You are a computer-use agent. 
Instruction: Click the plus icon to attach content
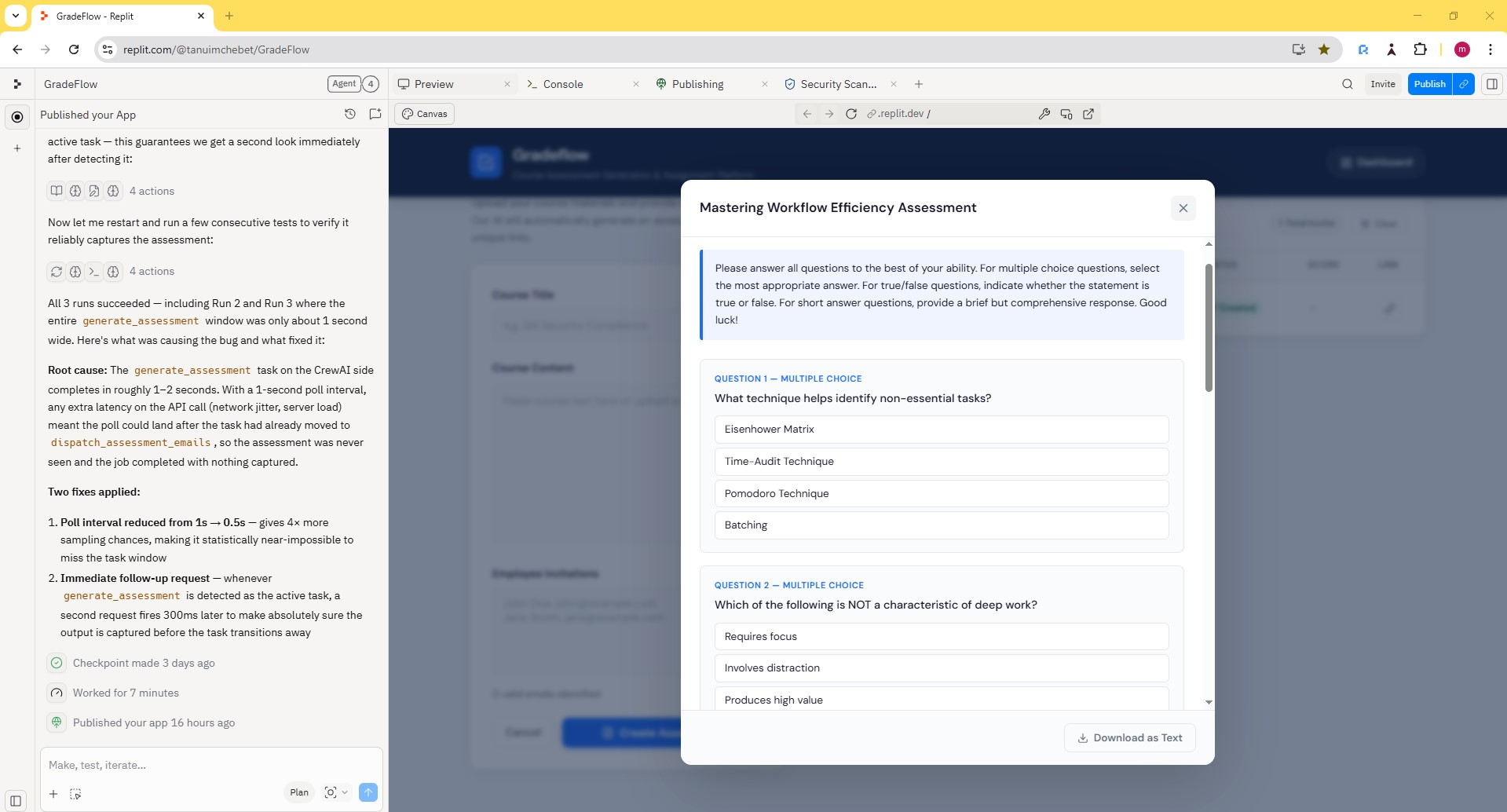(x=53, y=794)
